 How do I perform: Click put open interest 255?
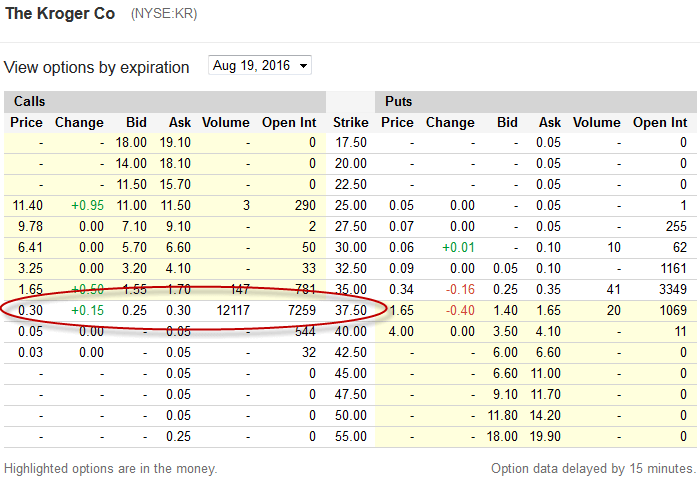click(676, 226)
